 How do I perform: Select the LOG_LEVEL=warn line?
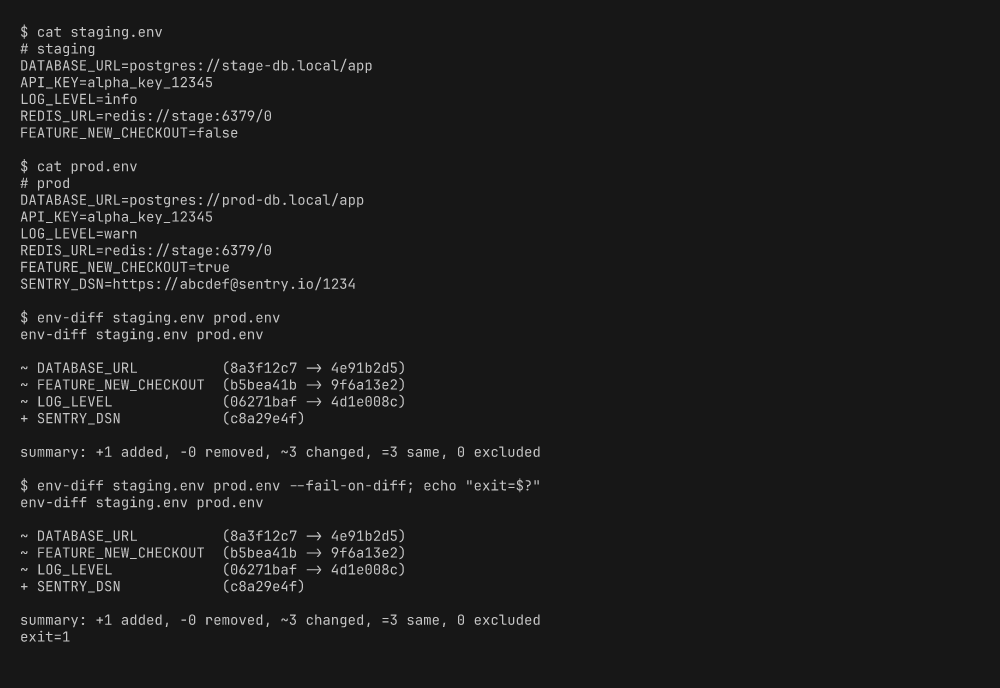click(79, 234)
